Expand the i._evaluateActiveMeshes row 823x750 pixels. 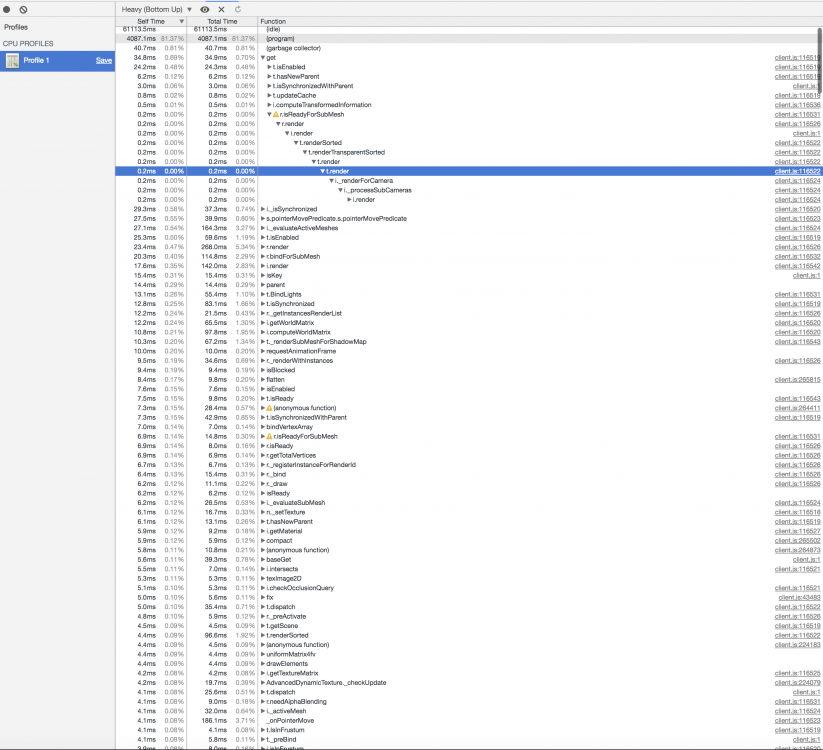point(263,228)
